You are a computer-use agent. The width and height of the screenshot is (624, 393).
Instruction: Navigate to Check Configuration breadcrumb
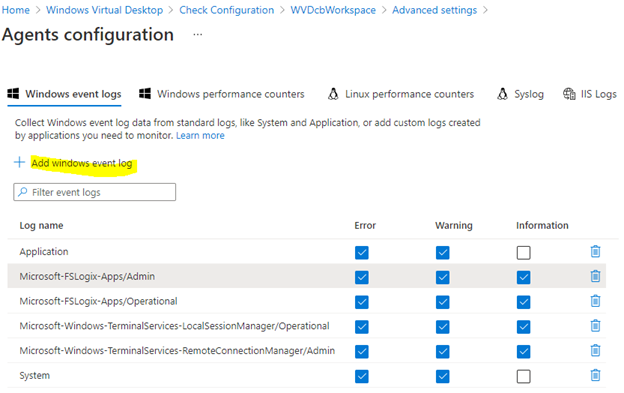[x=226, y=10]
